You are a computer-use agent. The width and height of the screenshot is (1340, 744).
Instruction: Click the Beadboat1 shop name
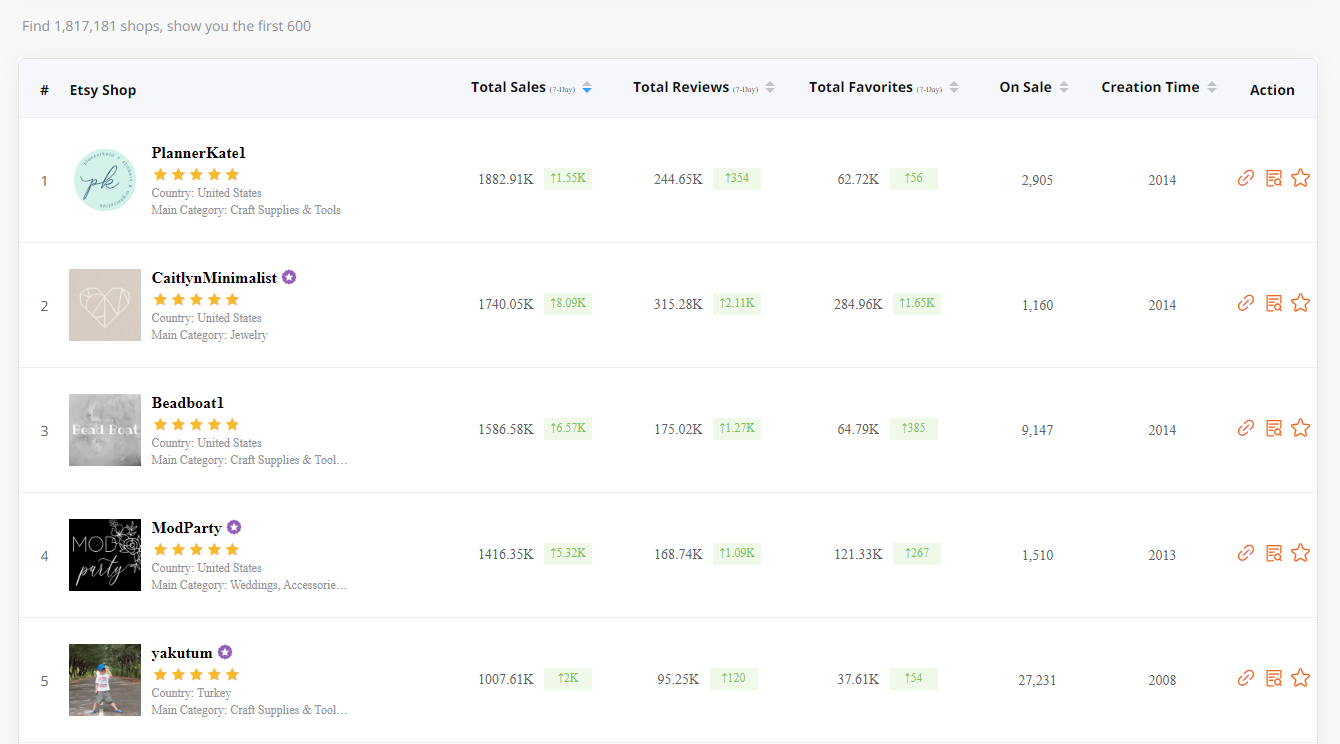click(188, 402)
